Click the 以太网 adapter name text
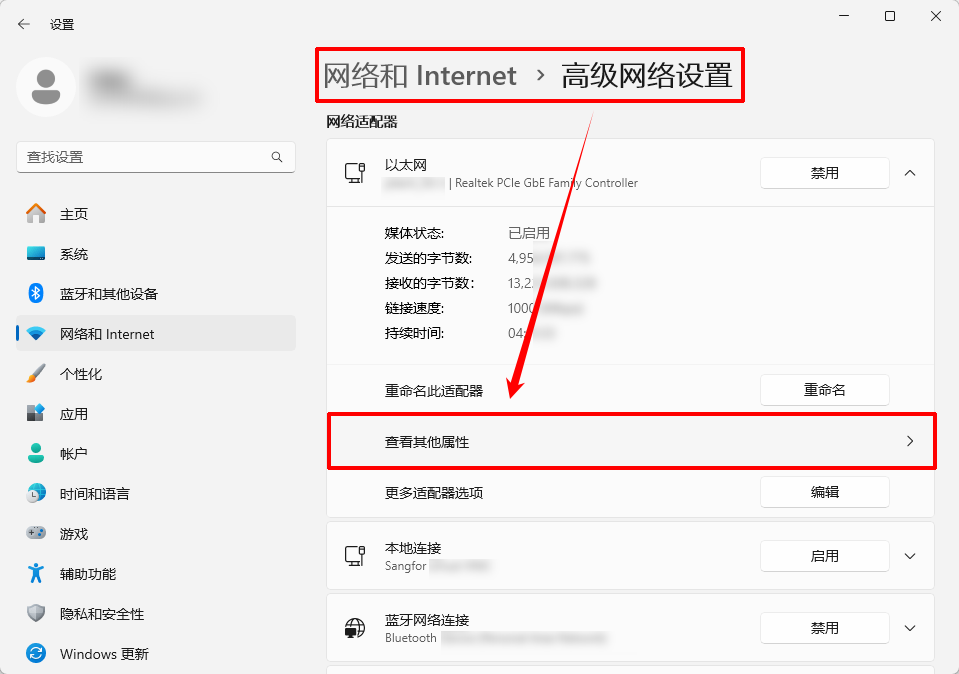 (x=405, y=165)
